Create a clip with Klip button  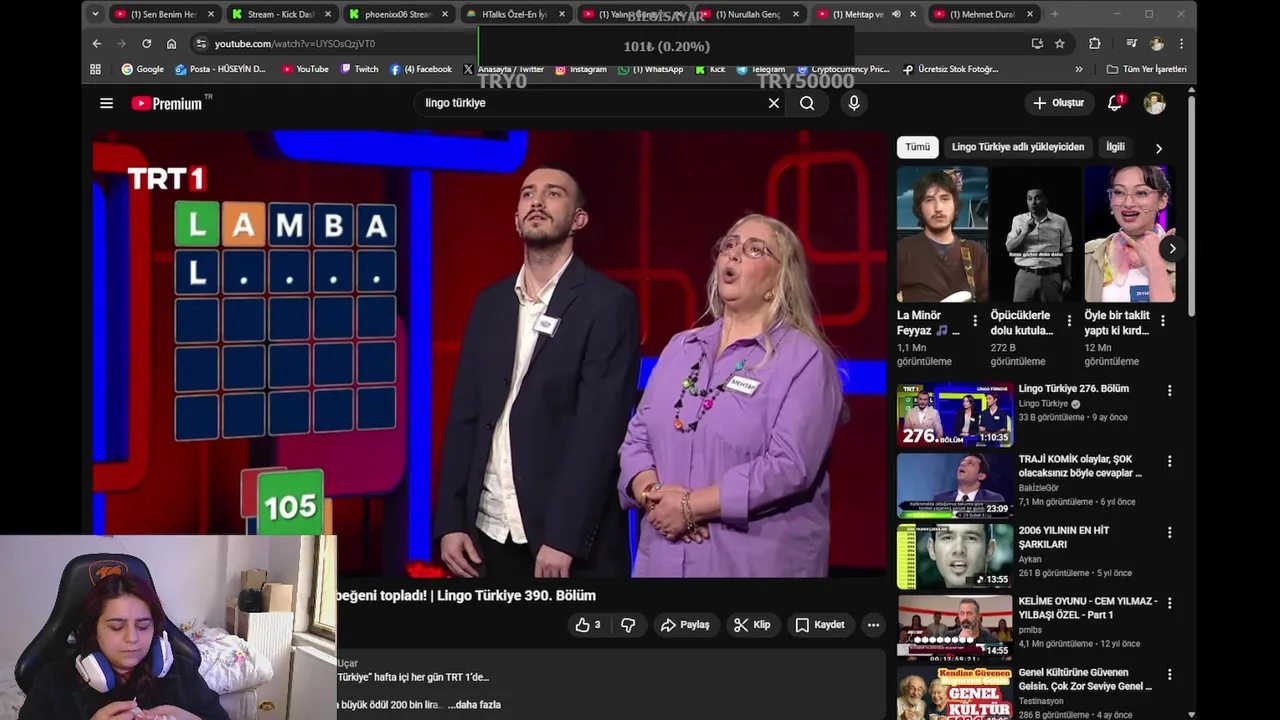pos(752,625)
